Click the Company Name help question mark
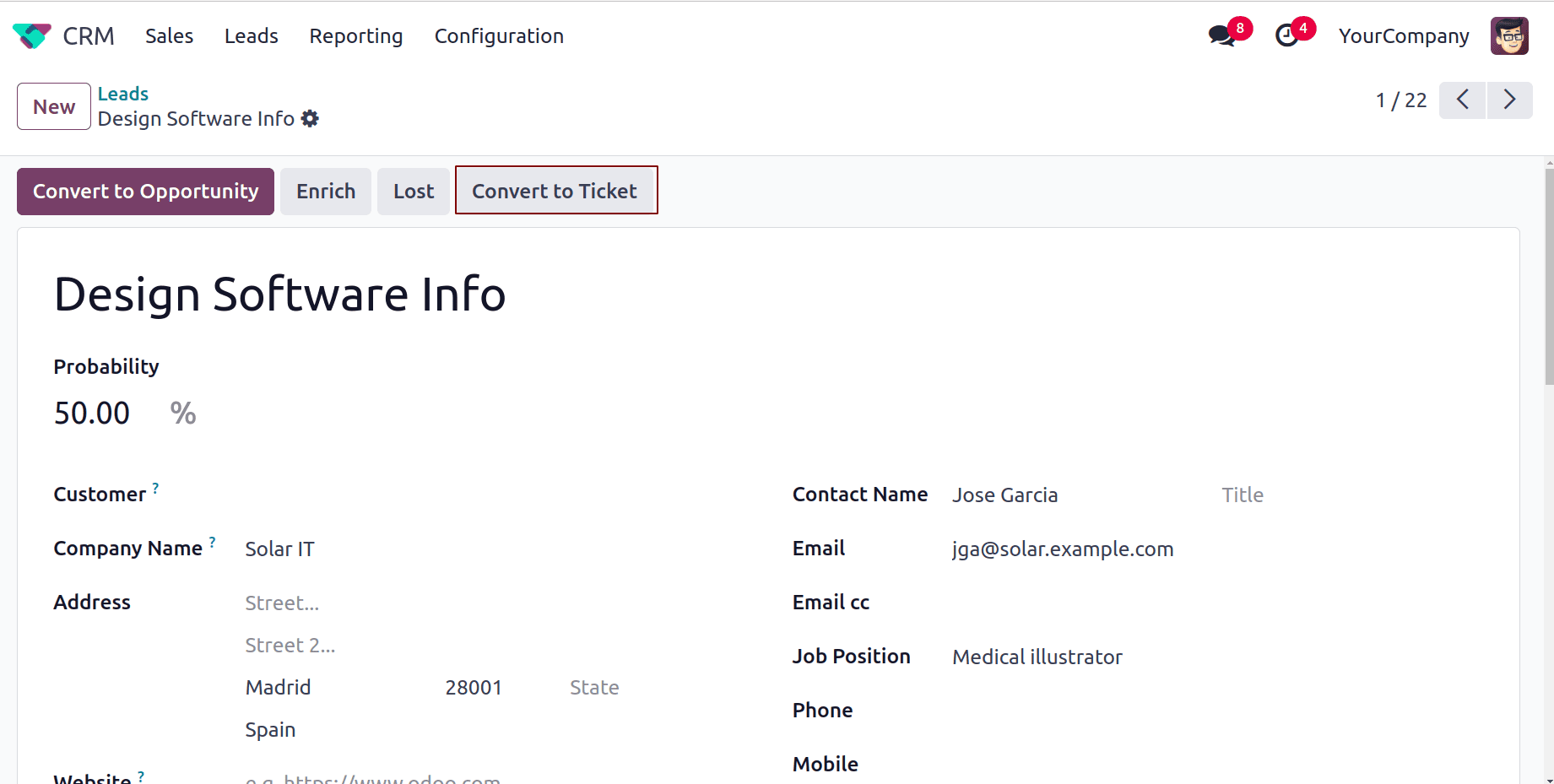The height and width of the screenshot is (784, 1554). click(212, 542)
